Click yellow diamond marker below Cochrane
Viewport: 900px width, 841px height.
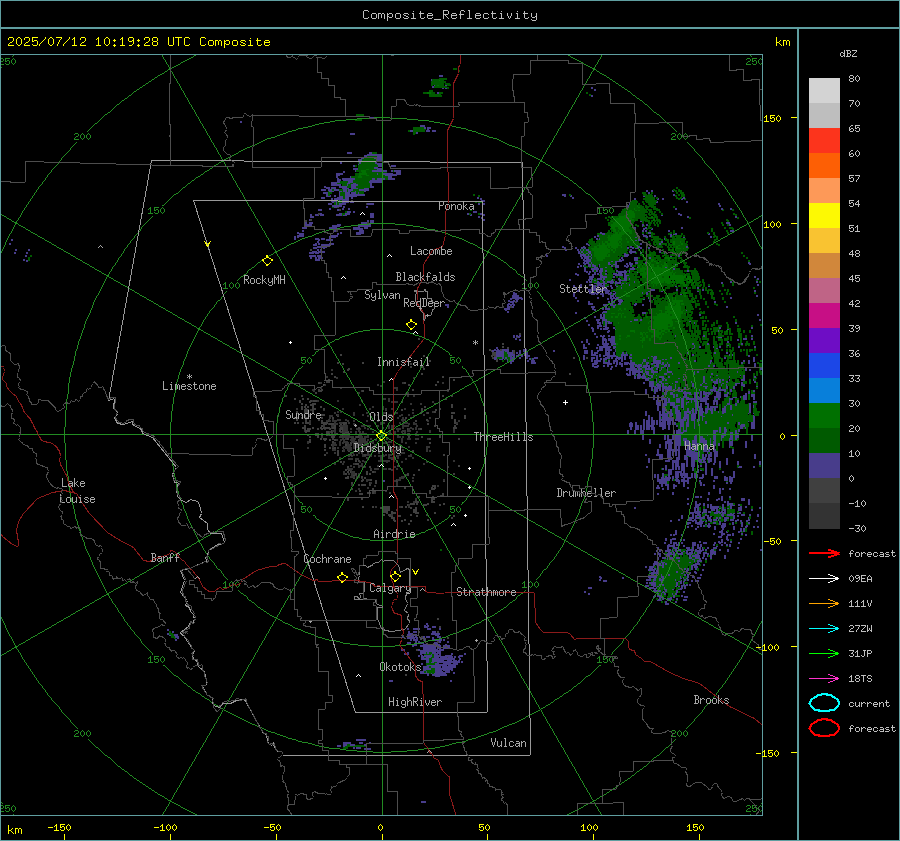pyautogui.click(x=343, y=577)
